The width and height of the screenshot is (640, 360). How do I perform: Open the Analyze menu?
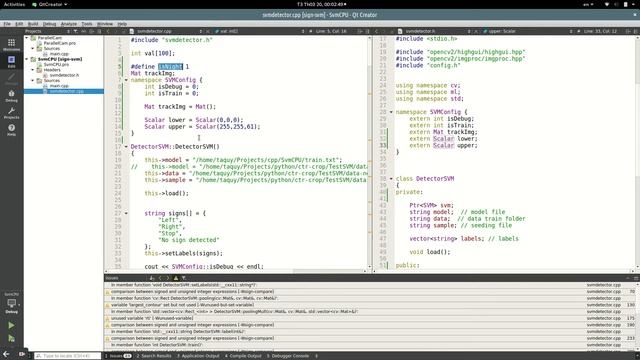pos(69,24)
